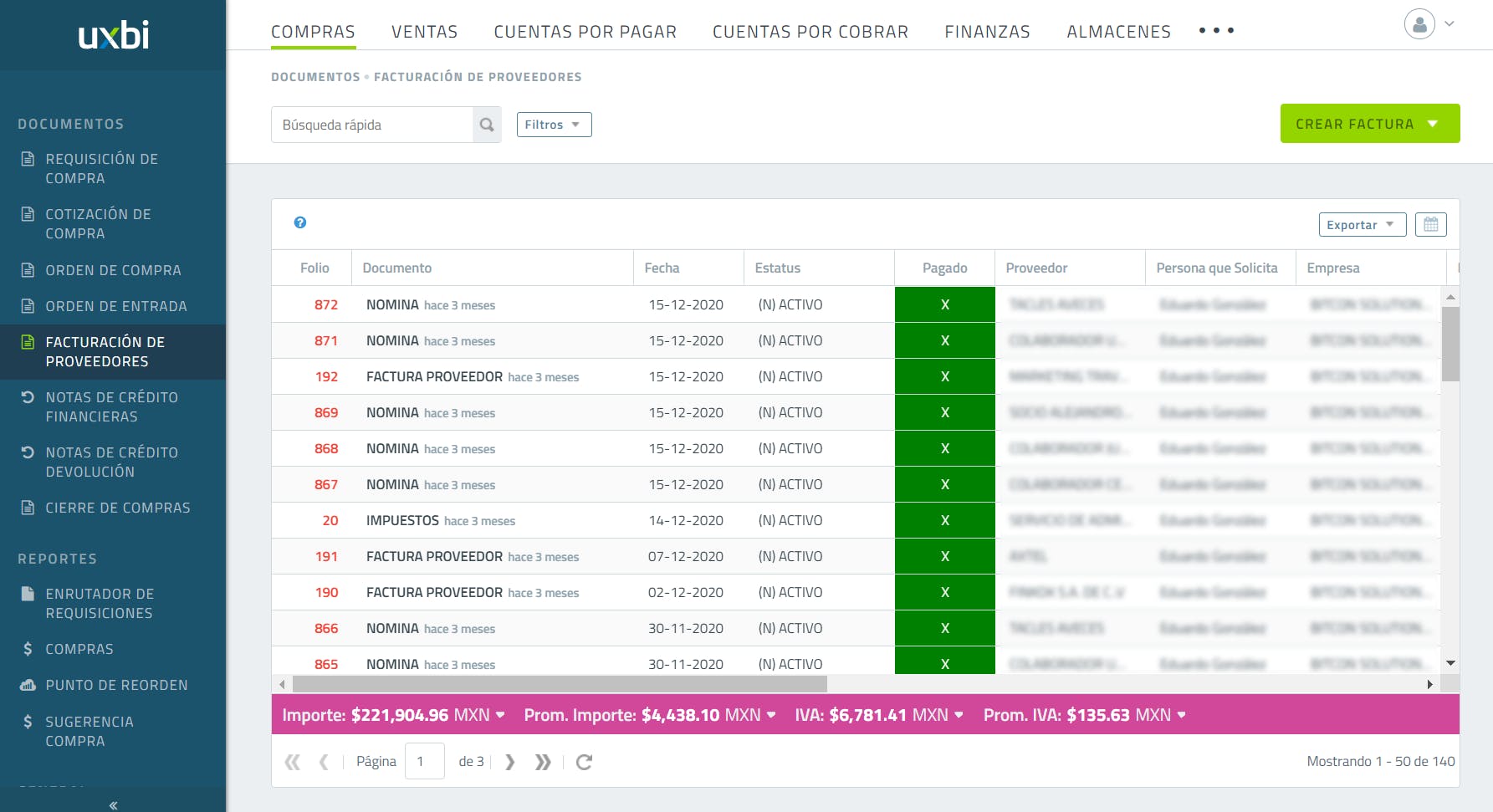The height and width of the screenshot is (812, 1493).
Task: Select the 07-12-2020 date cell
Action: click(686, 556)
